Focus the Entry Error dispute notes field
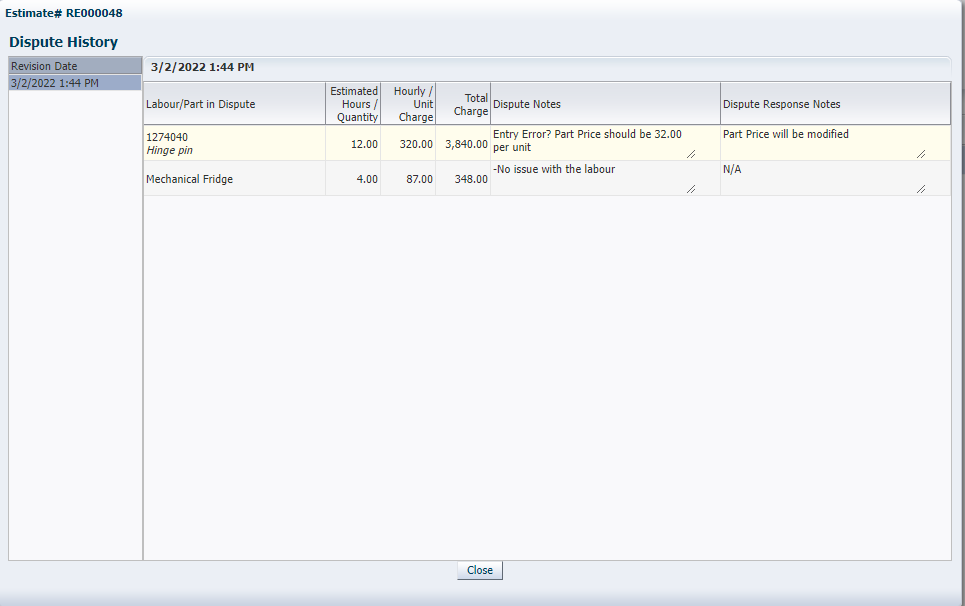This screenshot has height=606, width=965. (x=594, y=143)
